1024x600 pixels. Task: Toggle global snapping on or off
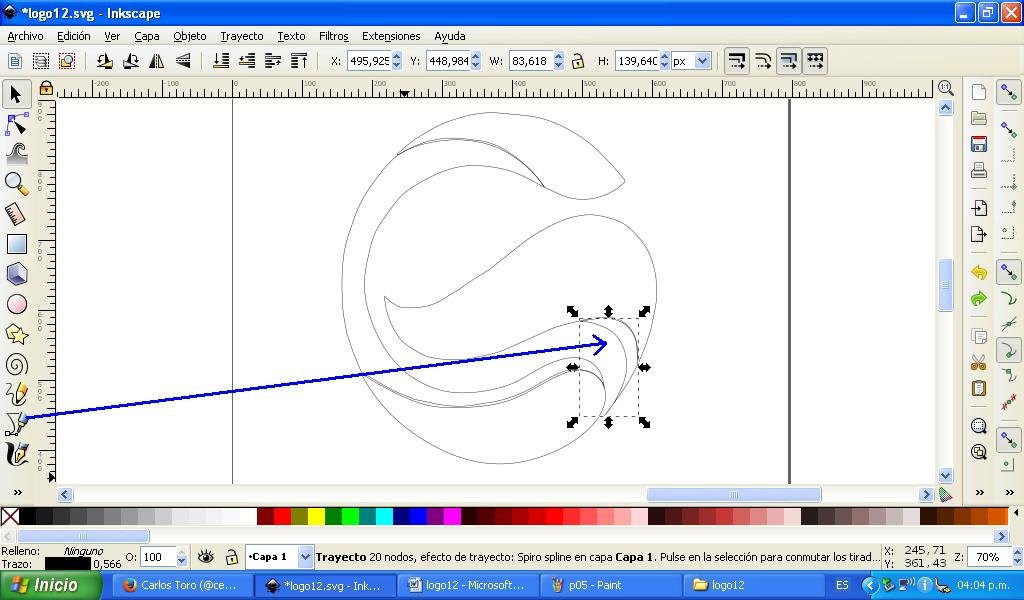point(1008,93)
